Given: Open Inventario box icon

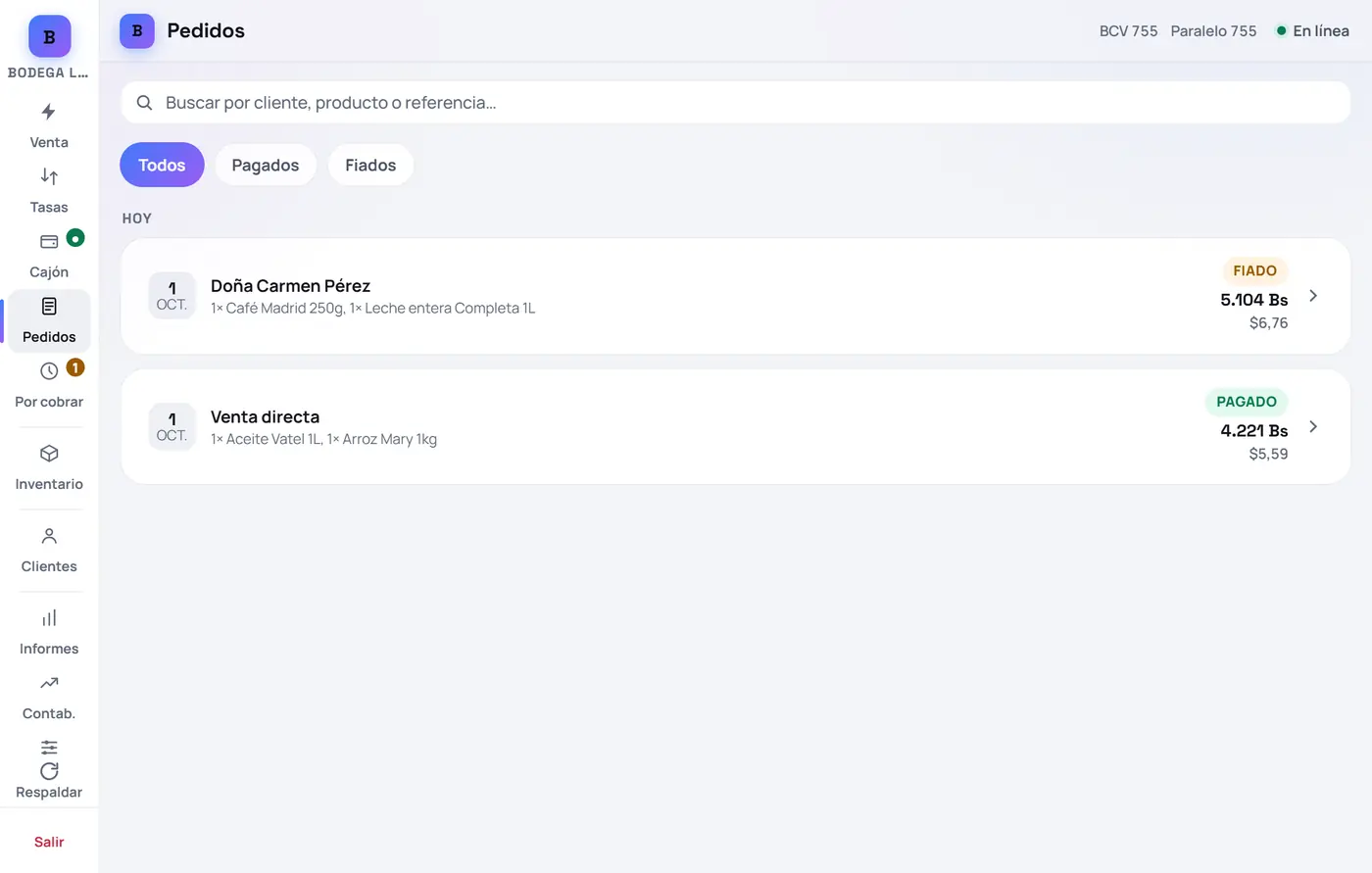Looking at the screenshot, I should [x=49, y=454].
